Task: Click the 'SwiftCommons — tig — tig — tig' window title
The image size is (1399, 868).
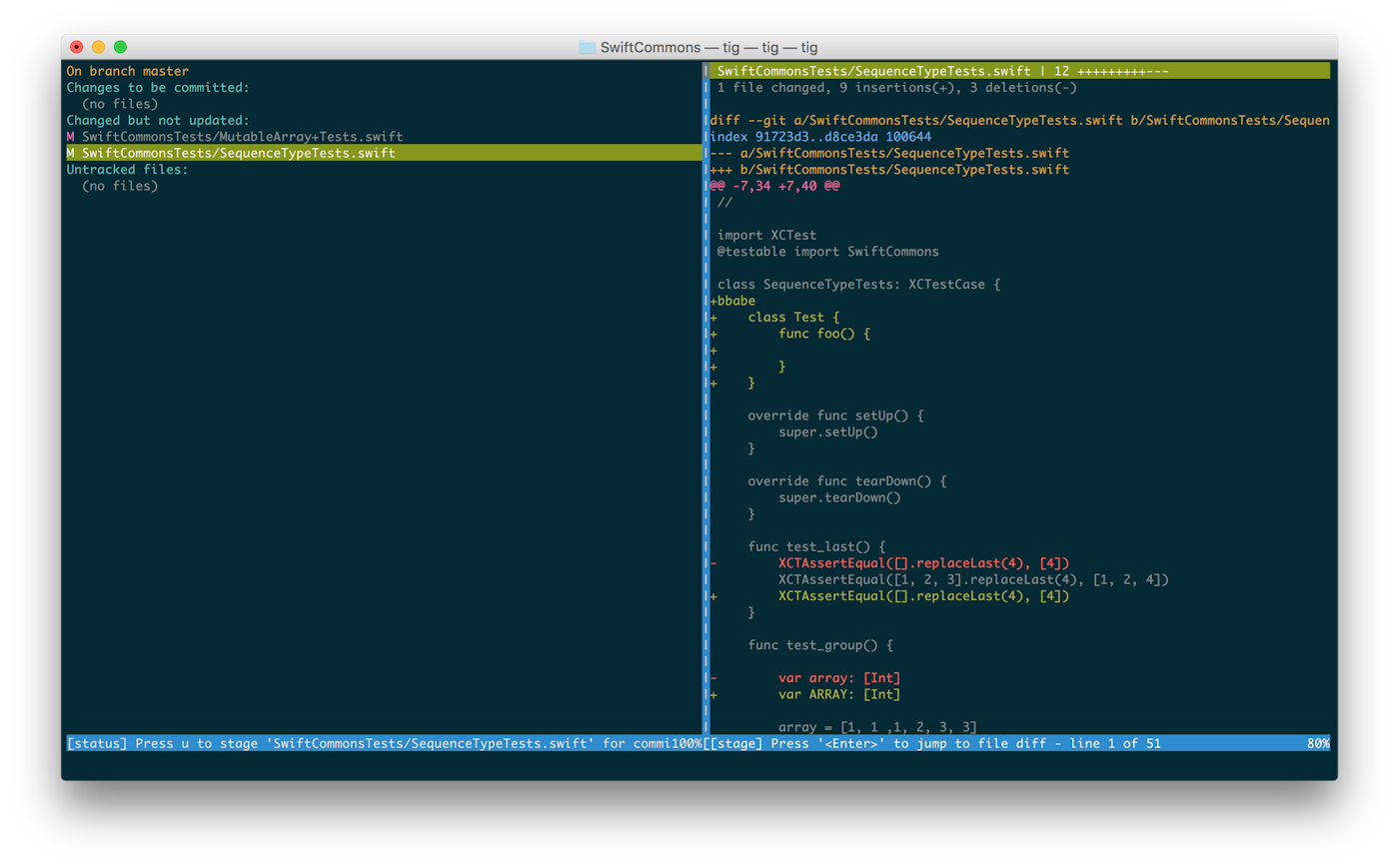Action: pyautogui.click(x=708, y=47)
